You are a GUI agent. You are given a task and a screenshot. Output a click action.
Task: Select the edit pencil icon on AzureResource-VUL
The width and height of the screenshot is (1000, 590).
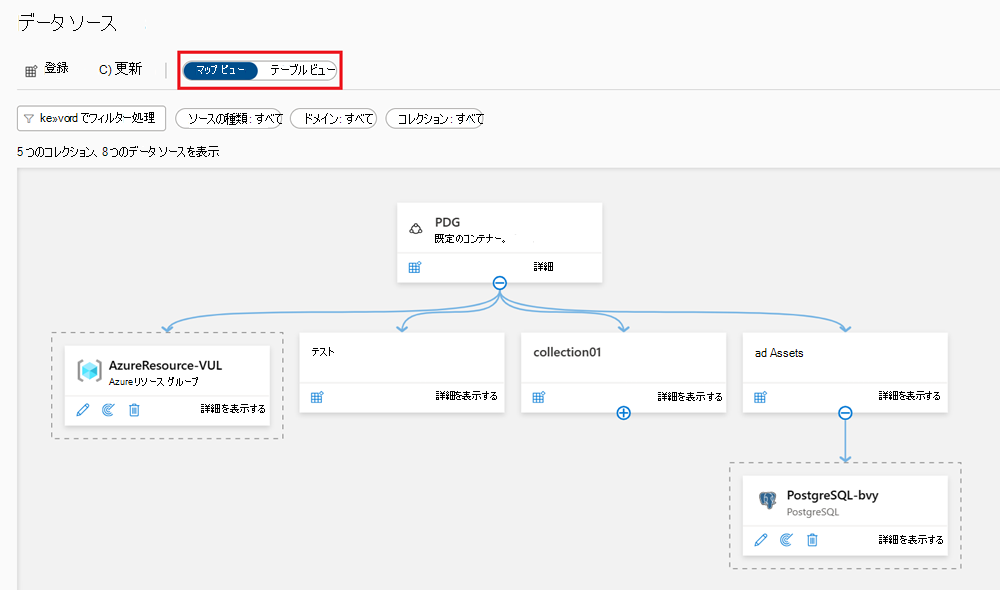83,410
